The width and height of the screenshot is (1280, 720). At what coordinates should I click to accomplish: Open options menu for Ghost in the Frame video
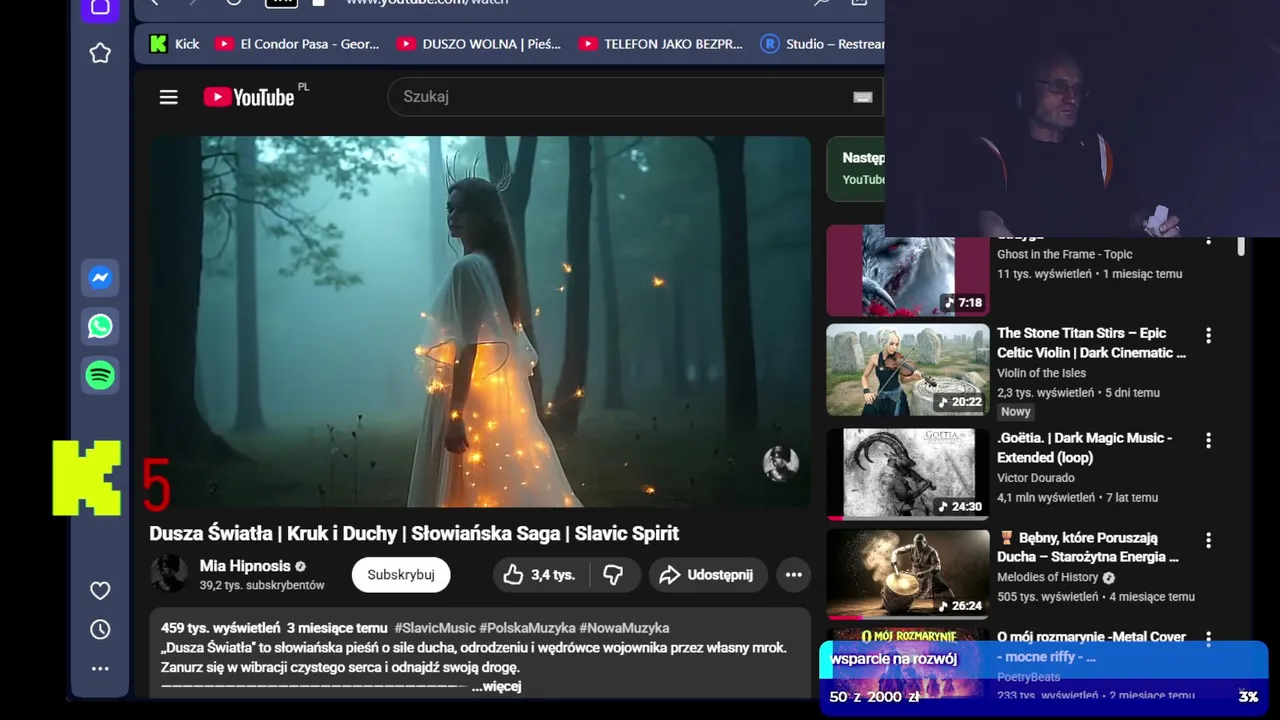point(1208,239)
